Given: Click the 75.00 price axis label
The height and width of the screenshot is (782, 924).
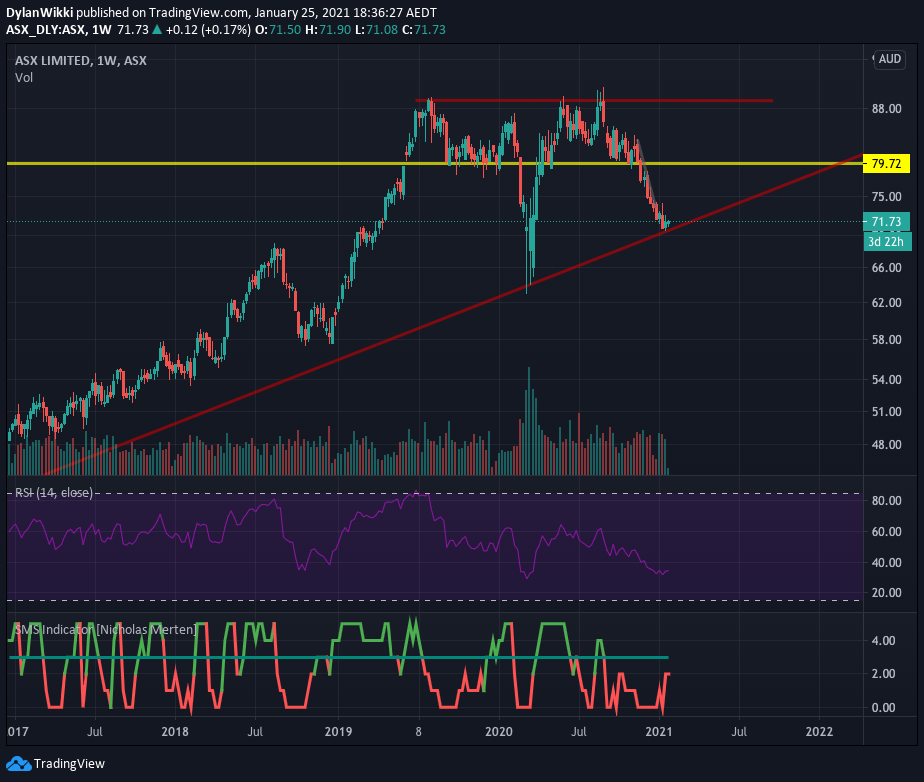Looking at the screenshot, I should click(x=886, y=196).
